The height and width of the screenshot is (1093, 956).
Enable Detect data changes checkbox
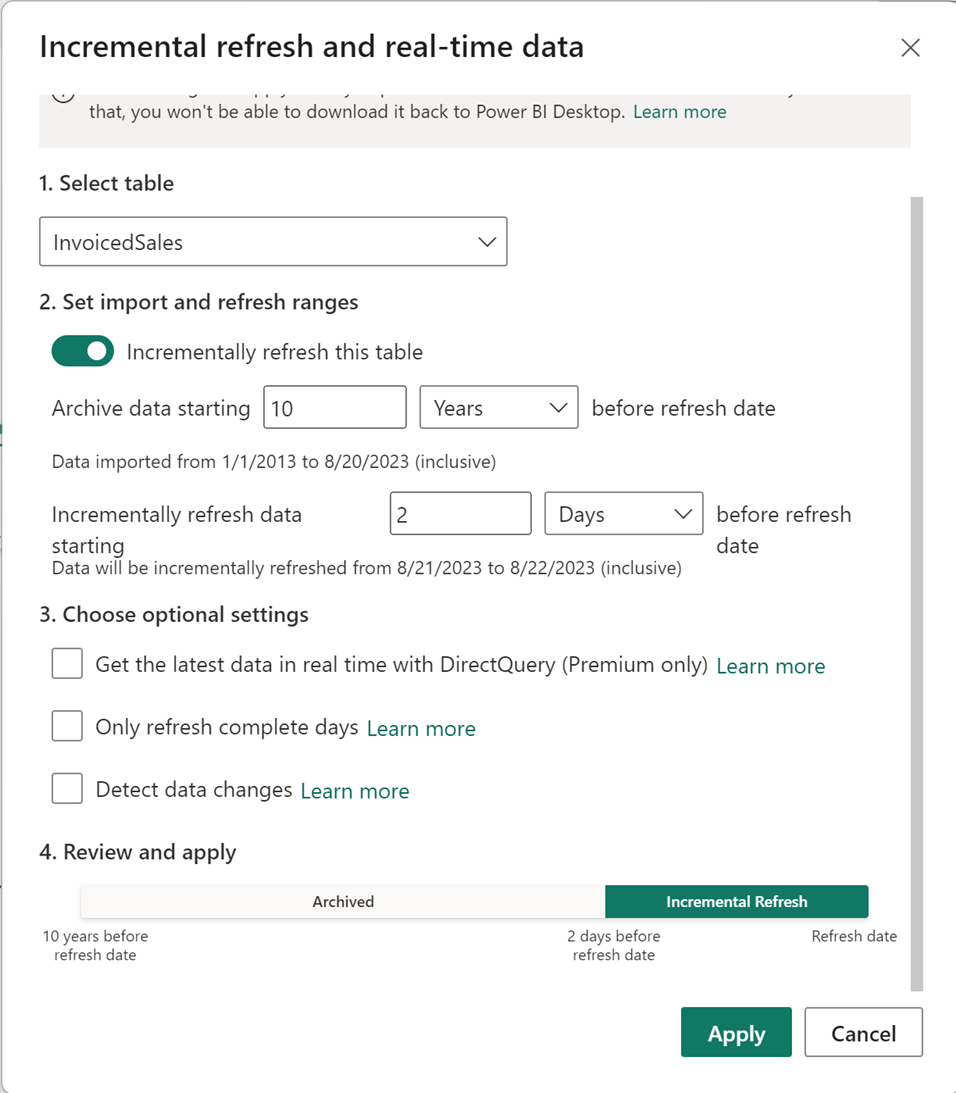tap(67, 789)
